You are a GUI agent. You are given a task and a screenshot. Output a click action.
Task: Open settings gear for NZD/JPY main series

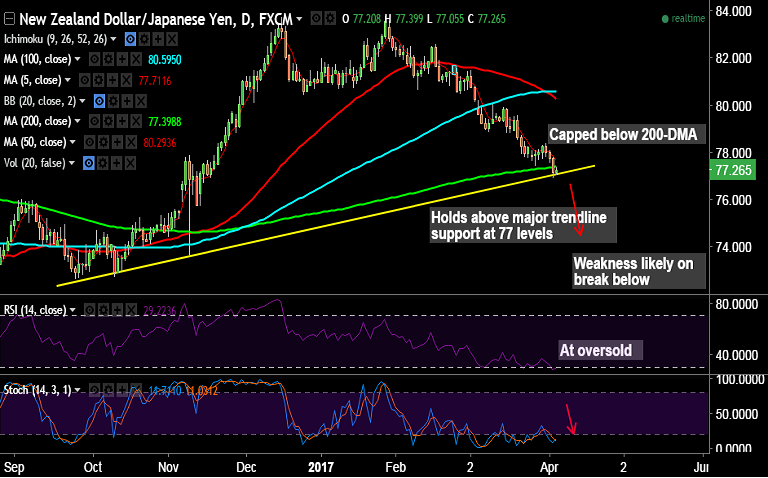point(331,19)
